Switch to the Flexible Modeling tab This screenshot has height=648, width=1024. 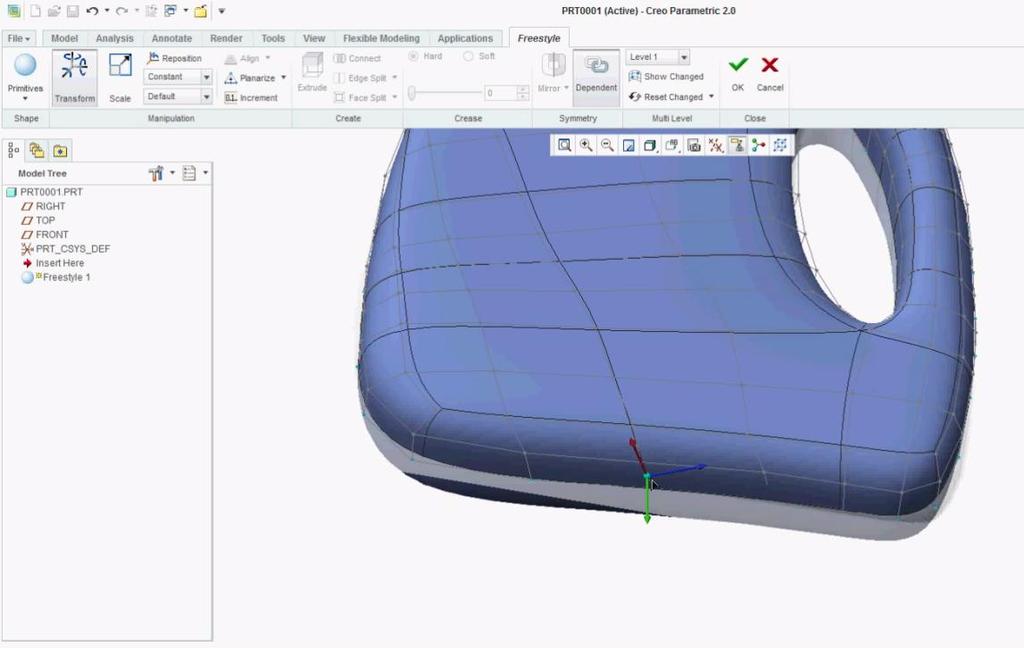(x=381, y=39)
